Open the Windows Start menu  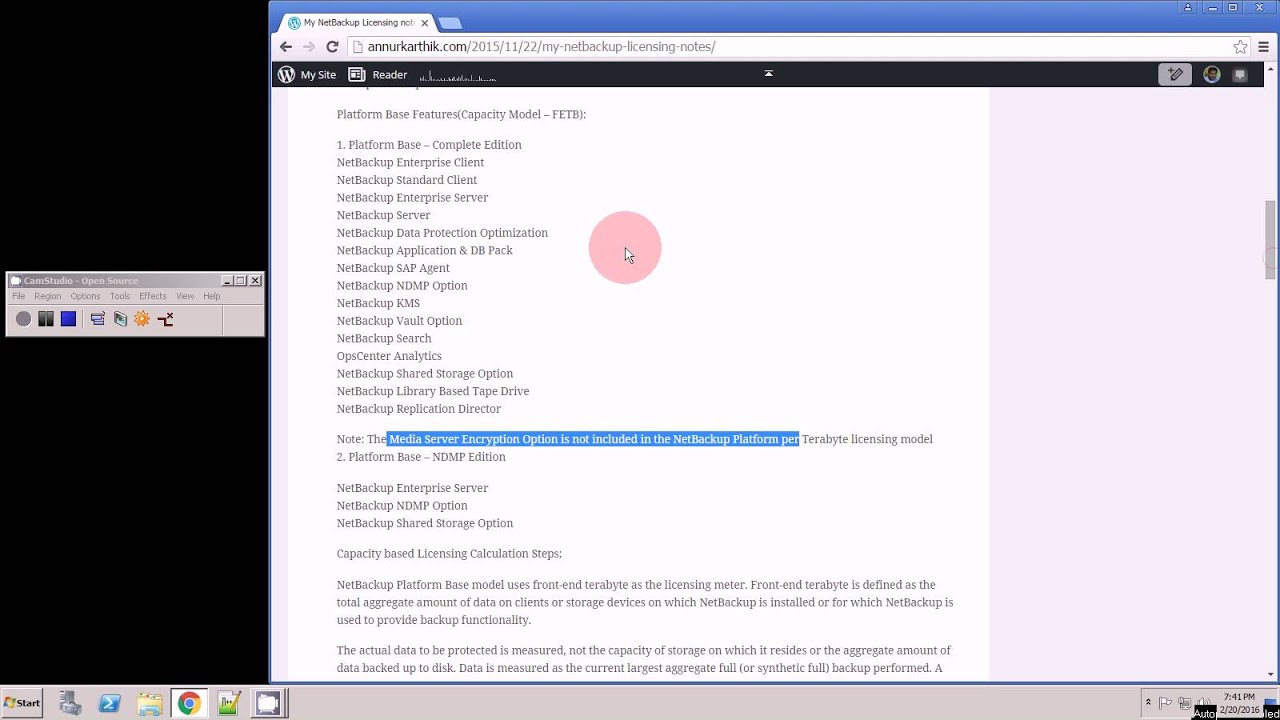(21, 703)
